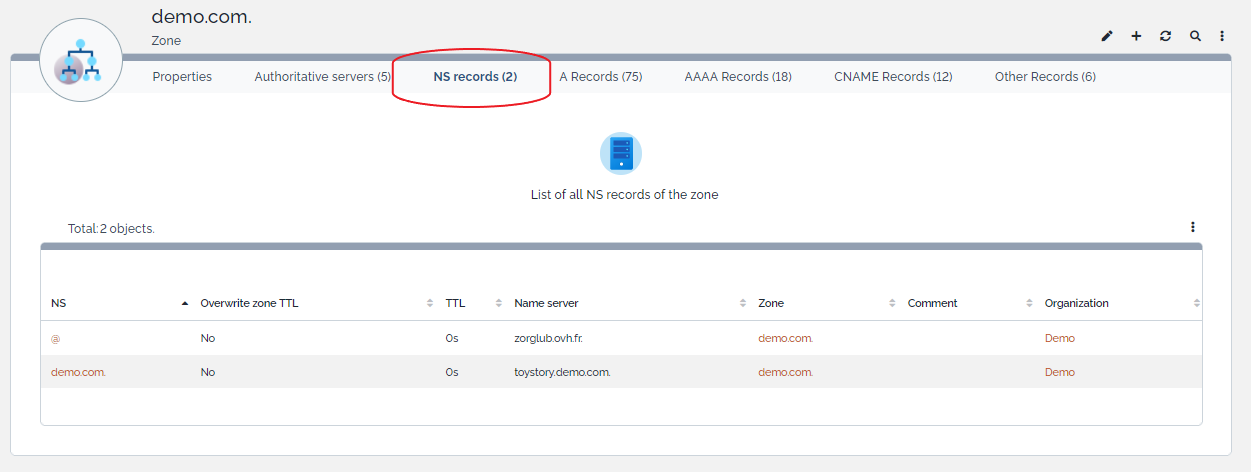Switch to the Properties tab
The height and width of the screenshot is (472, 1251).
pos(182,77)
